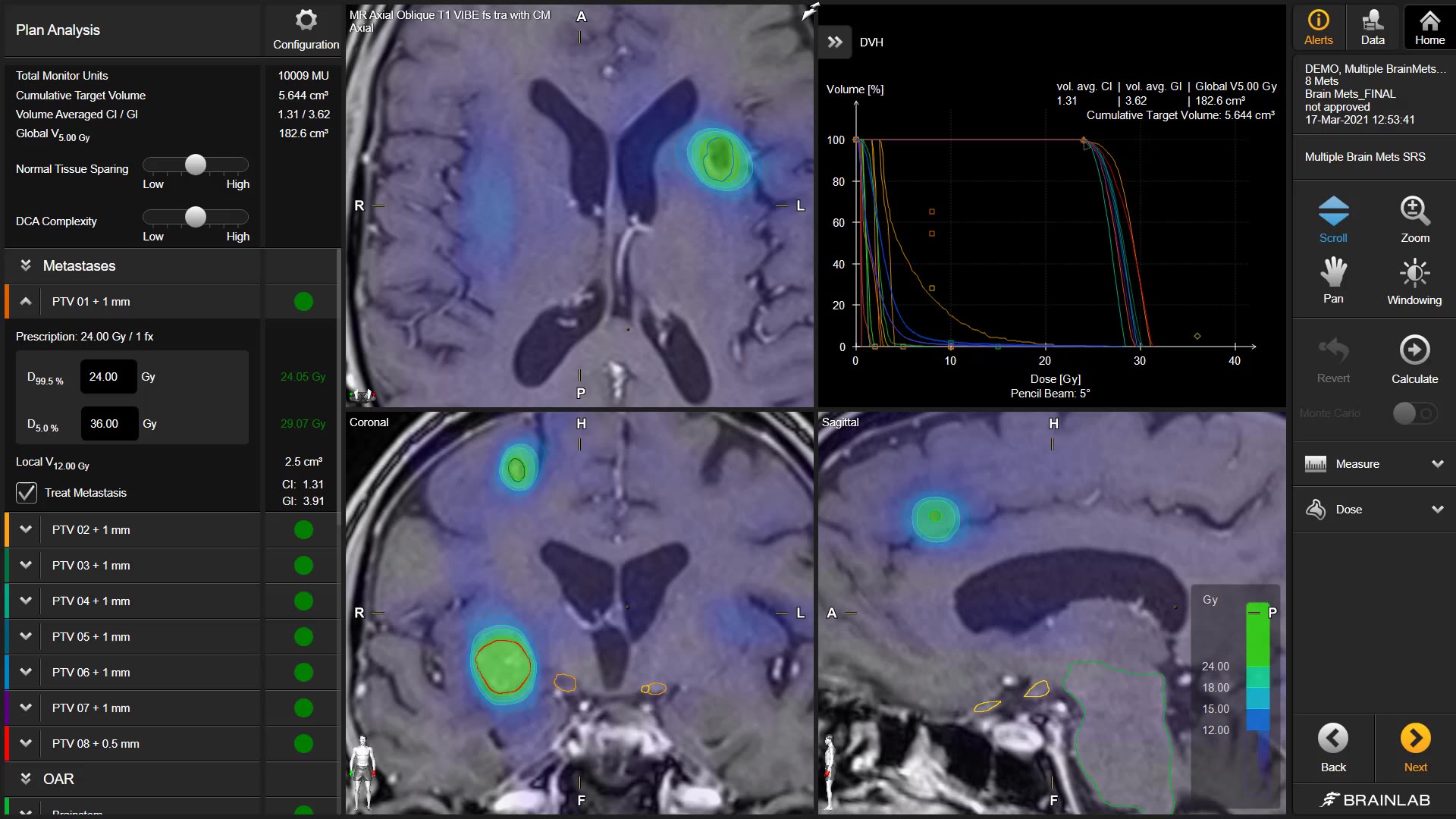1456x819 pixels.
Task: Click PTV 02 green status indicator
Action: tap(303, 530)
